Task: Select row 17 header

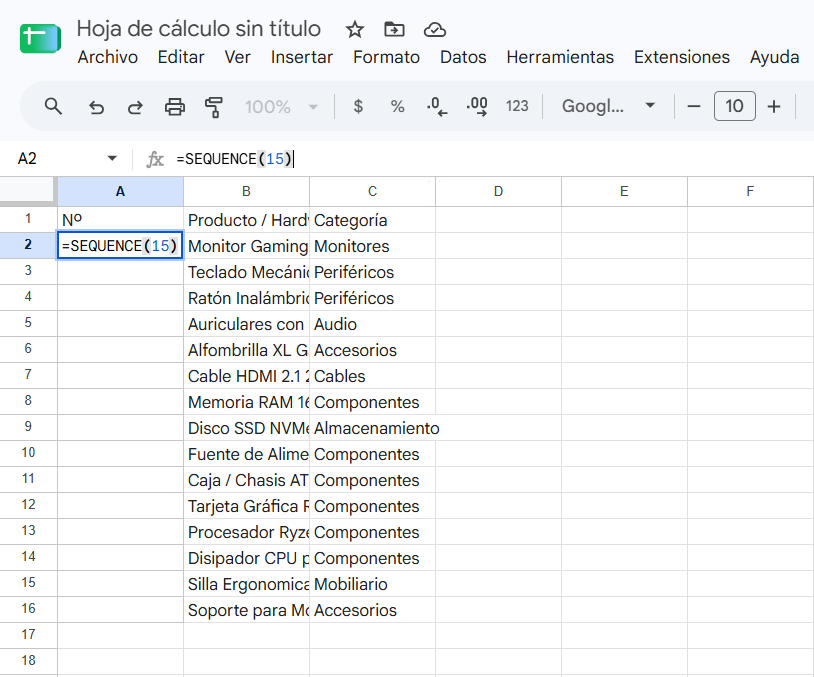Action: pos(28,635)
